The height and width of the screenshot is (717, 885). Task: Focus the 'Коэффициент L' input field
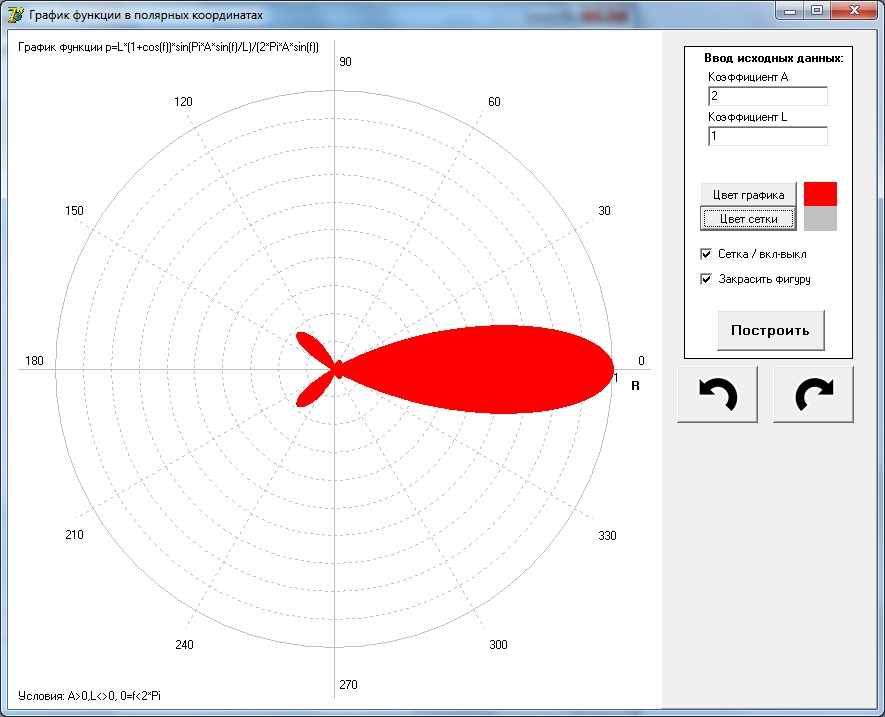coord(767,136)
